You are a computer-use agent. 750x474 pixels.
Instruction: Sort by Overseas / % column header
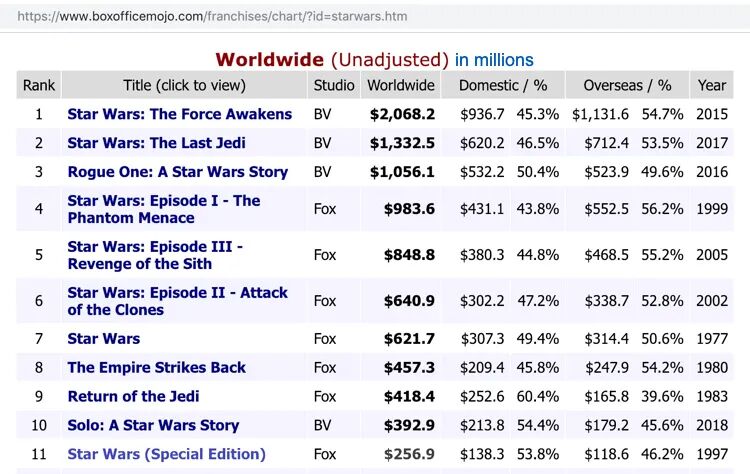pyautogui.click(x=627, y=85)
